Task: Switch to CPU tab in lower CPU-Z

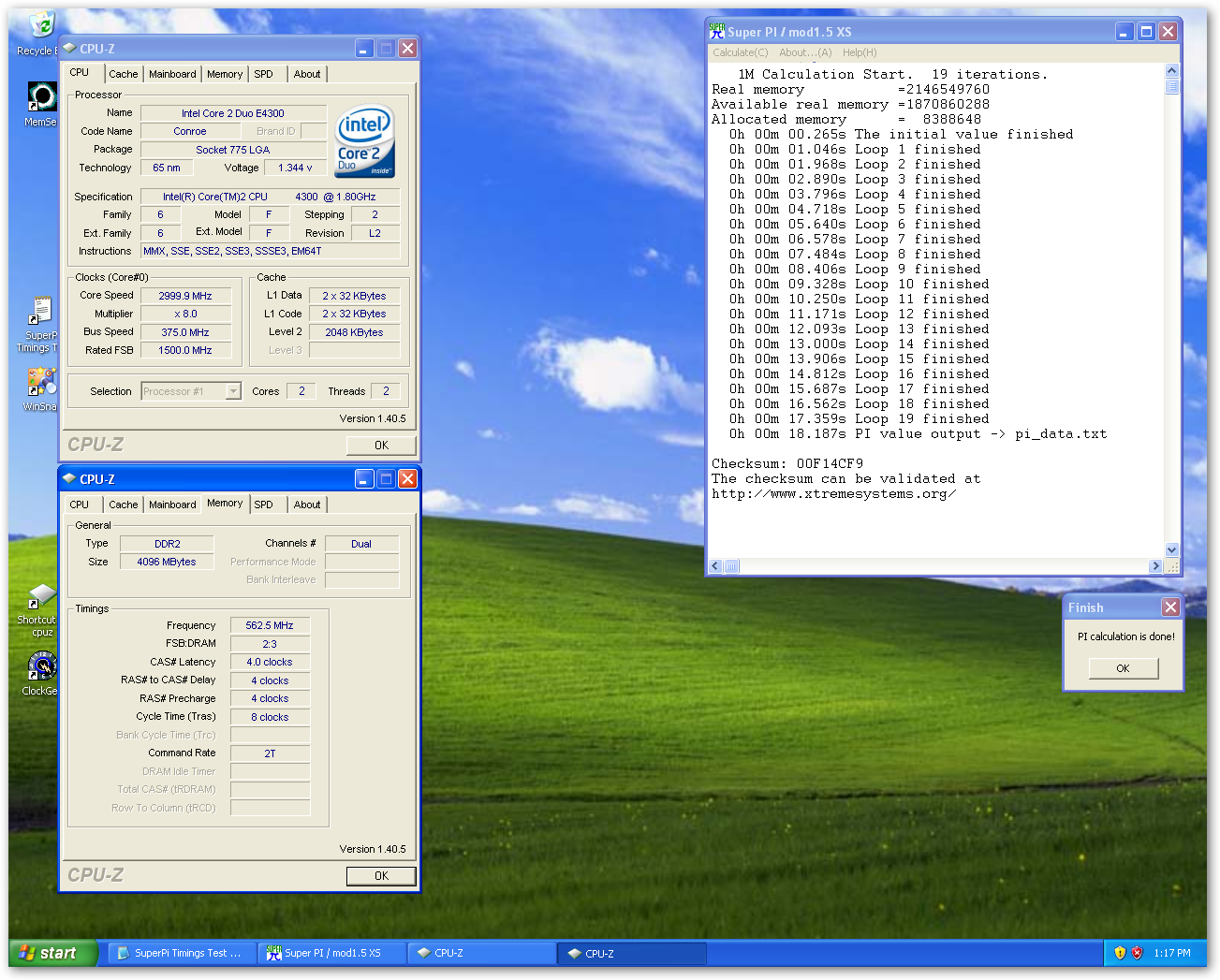Action: point(80,505)
